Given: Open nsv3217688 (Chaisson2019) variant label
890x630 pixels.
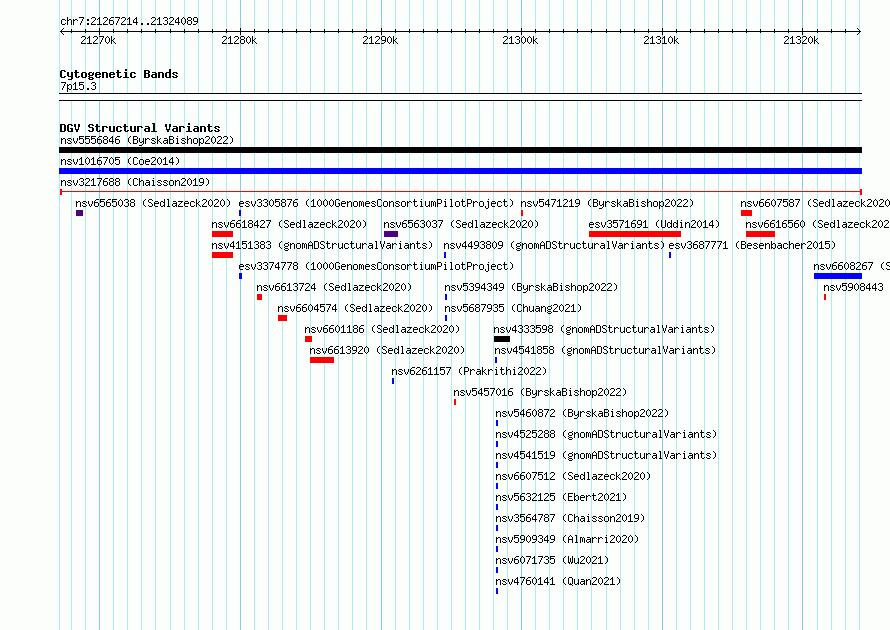Looking at the screenshot, I should pyautogui.click(x=135, y=182).
